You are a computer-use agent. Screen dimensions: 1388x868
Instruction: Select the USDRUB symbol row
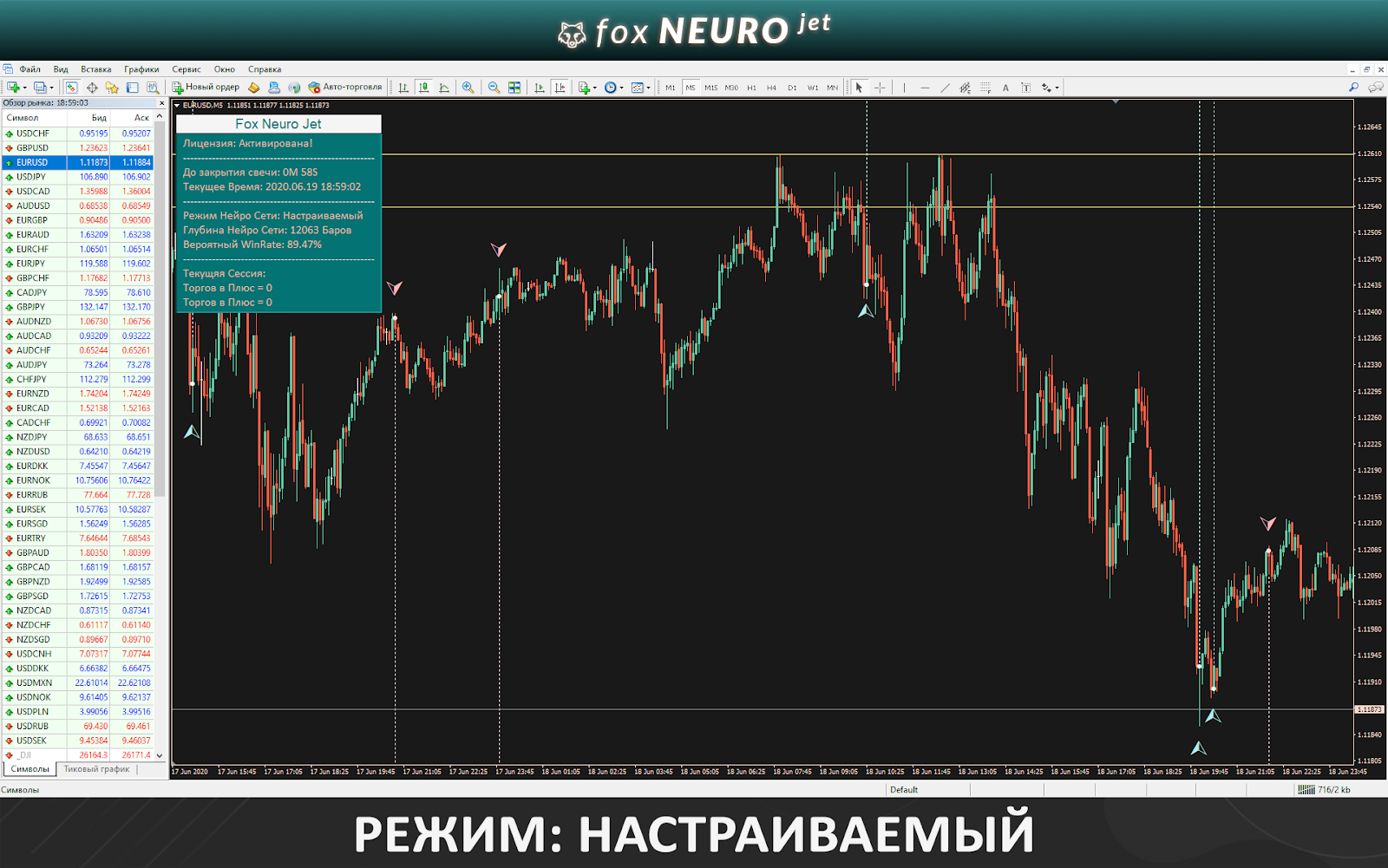tap(78, 727)
